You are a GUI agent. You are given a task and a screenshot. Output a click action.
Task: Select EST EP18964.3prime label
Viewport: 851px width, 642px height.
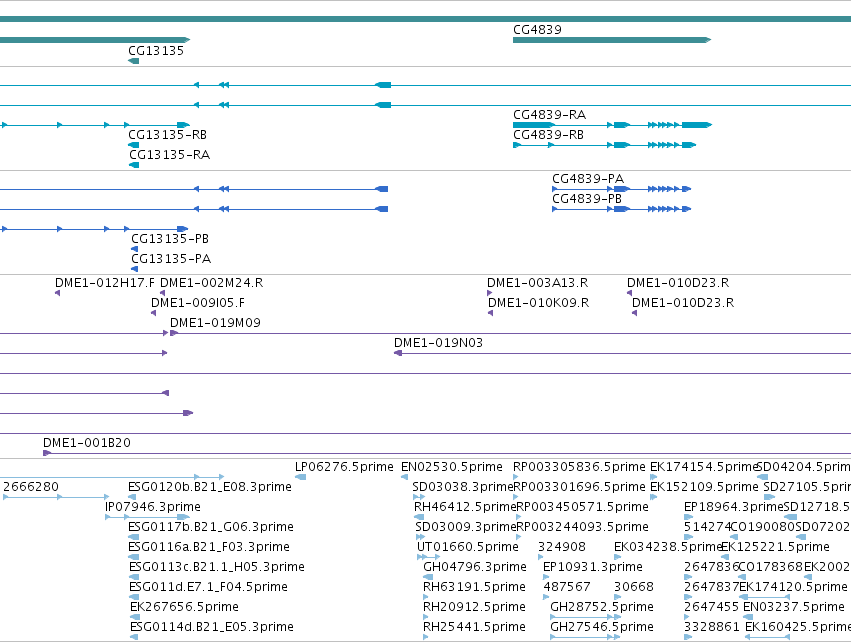click(734, 507)
